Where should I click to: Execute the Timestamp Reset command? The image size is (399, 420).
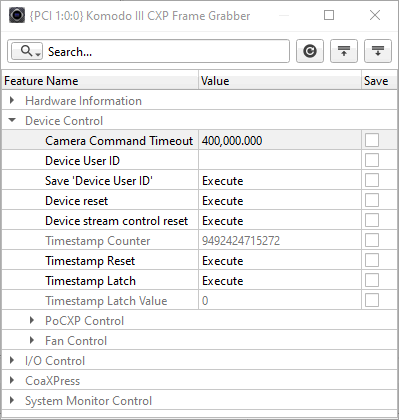[x=223, y=261]
